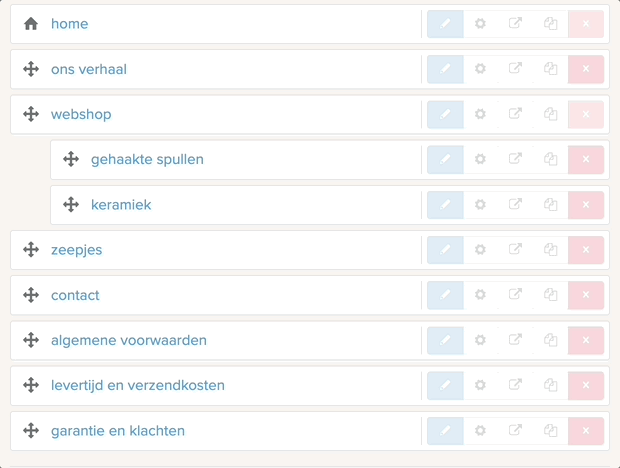Open 'gehaakte spullen' page in new window
Image resolution: width=620 pixels, height=468 pixels.
coord(515,159)
